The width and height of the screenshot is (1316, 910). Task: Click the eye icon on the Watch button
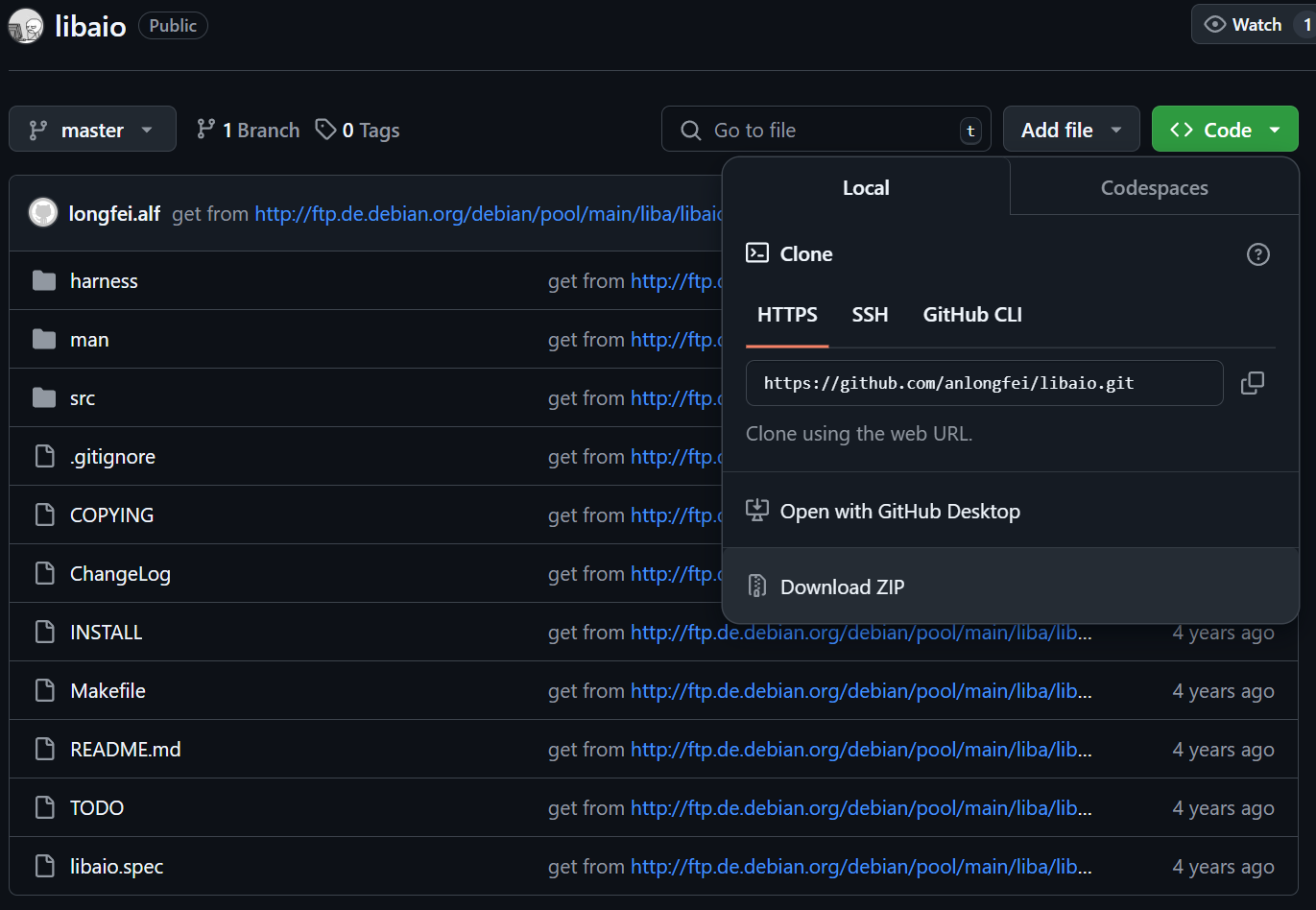pos(1215,24)
